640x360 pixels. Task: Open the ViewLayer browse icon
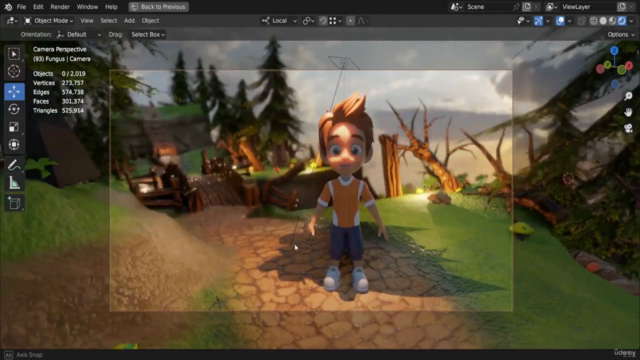pyautogui.click(x=552, y=7)
